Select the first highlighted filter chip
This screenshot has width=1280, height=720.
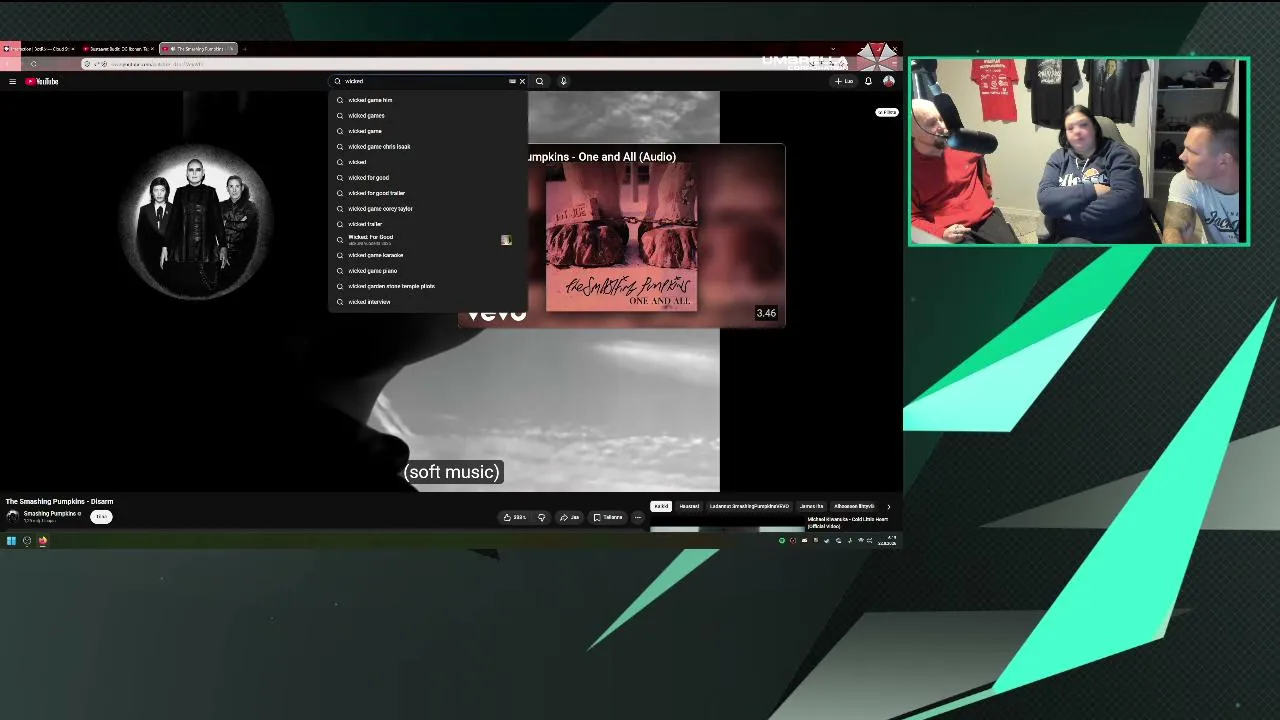point(661,506)
